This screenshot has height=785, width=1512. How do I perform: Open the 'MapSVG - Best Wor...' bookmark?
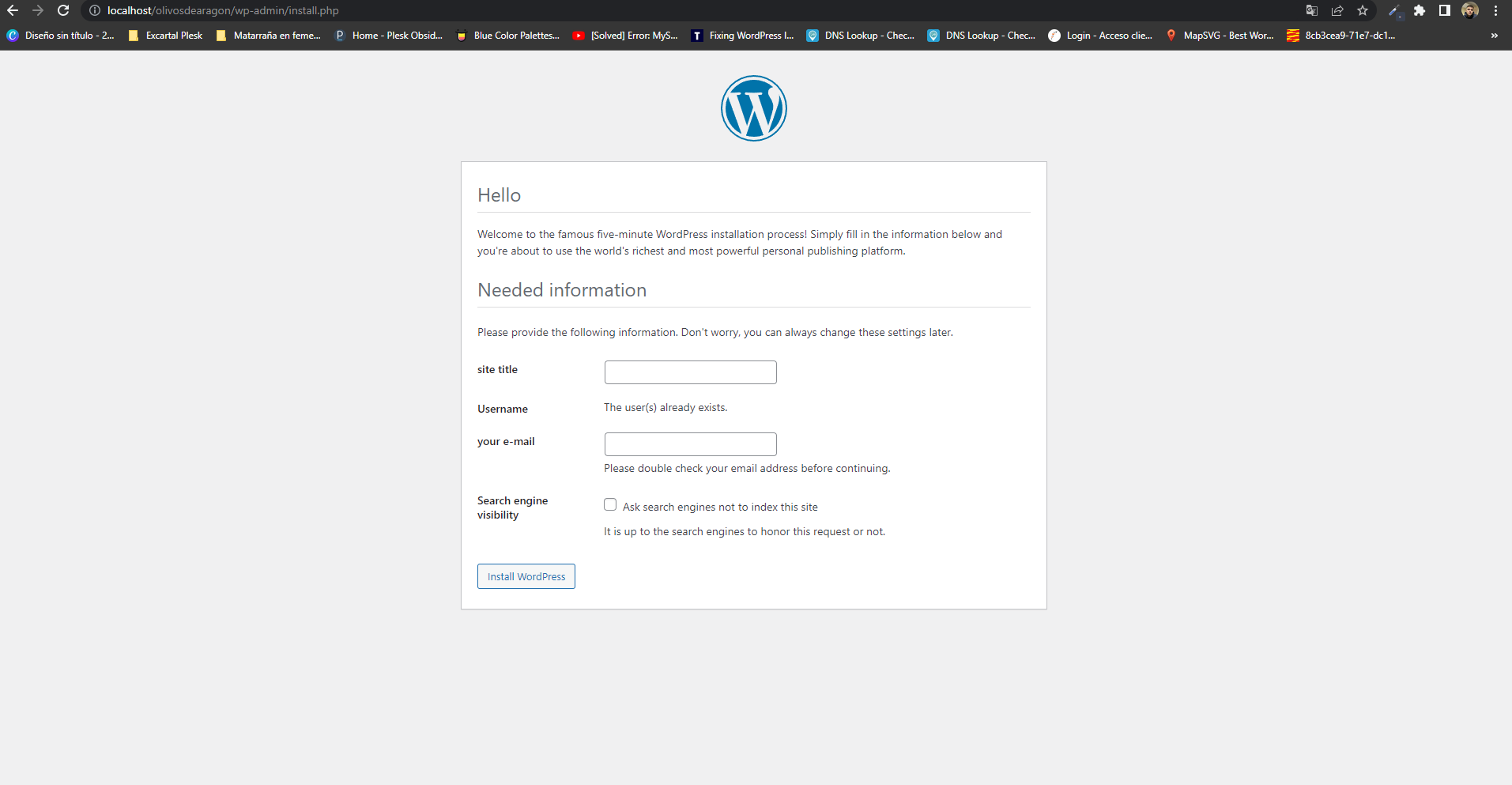[1220, 36]
